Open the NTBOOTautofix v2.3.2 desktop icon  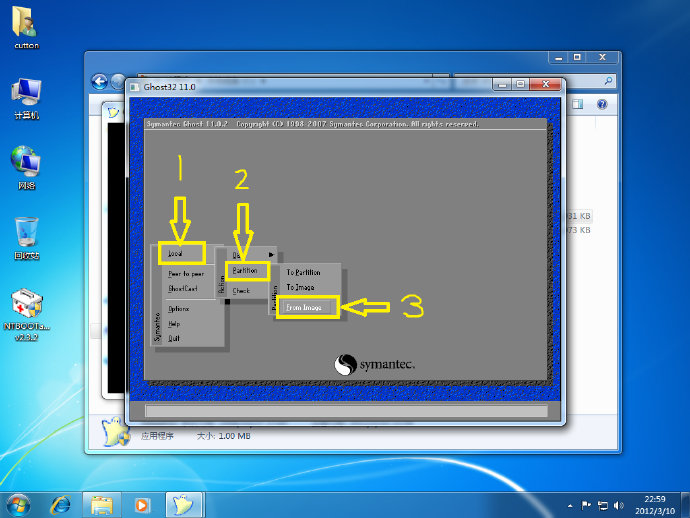coord(26,314)
